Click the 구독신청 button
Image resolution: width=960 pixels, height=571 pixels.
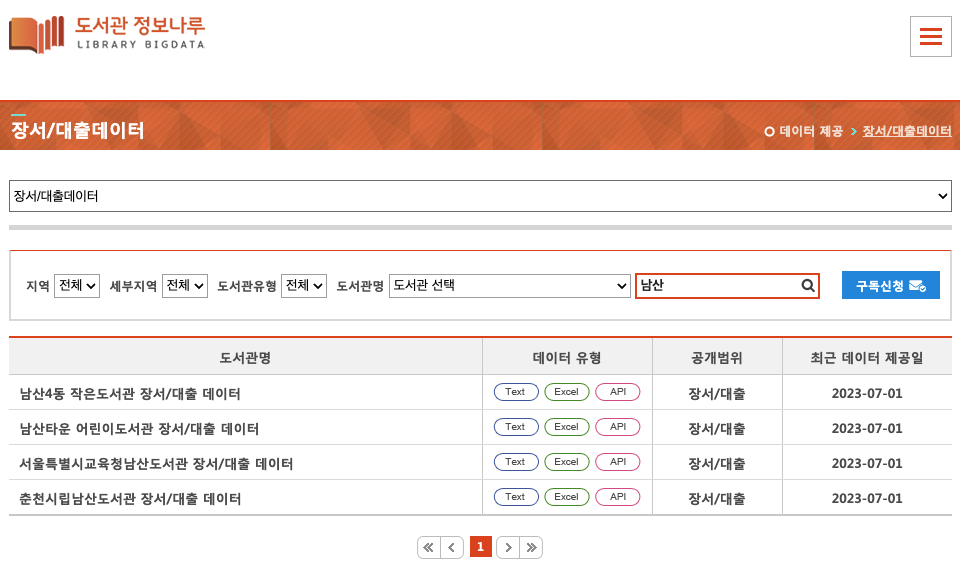click(890, 285)
